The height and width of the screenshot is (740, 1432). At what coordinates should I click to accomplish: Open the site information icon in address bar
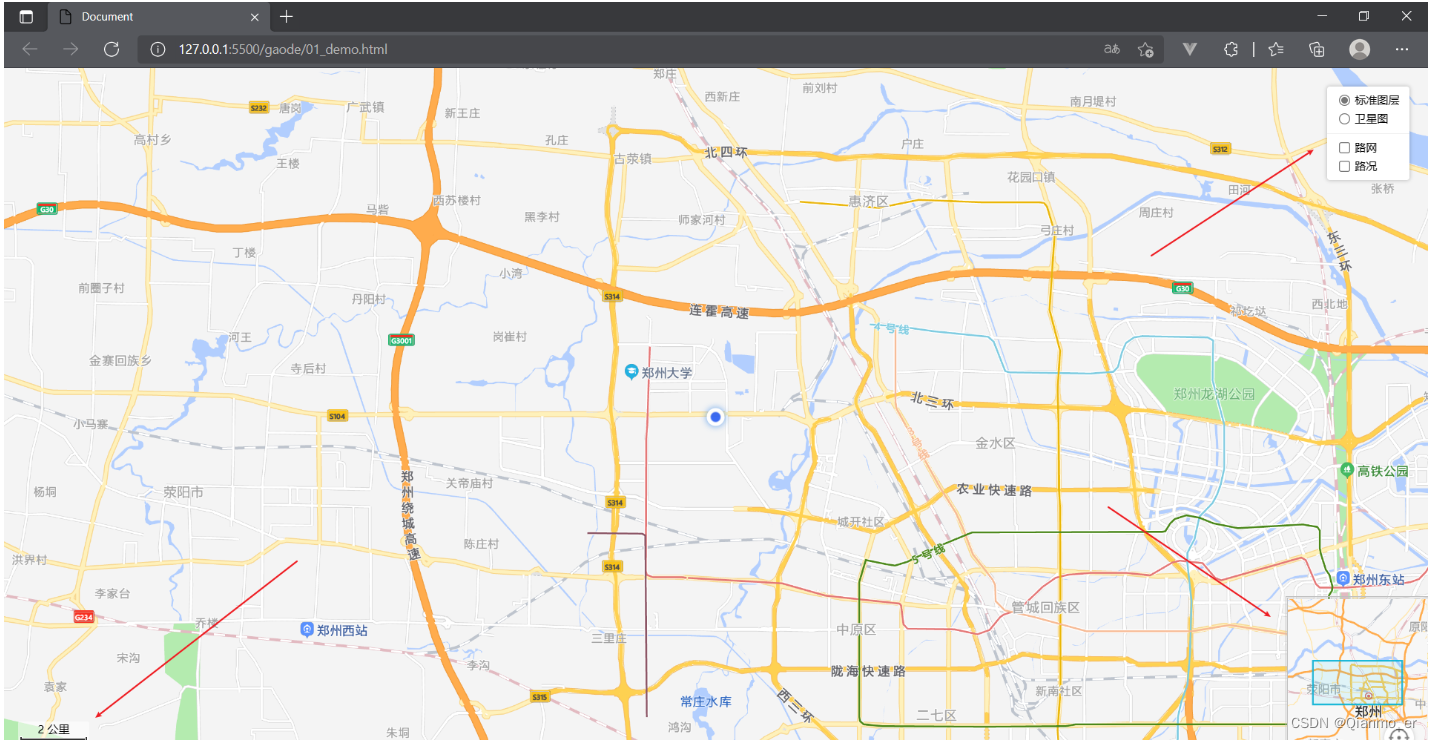[x=157, y=49]
